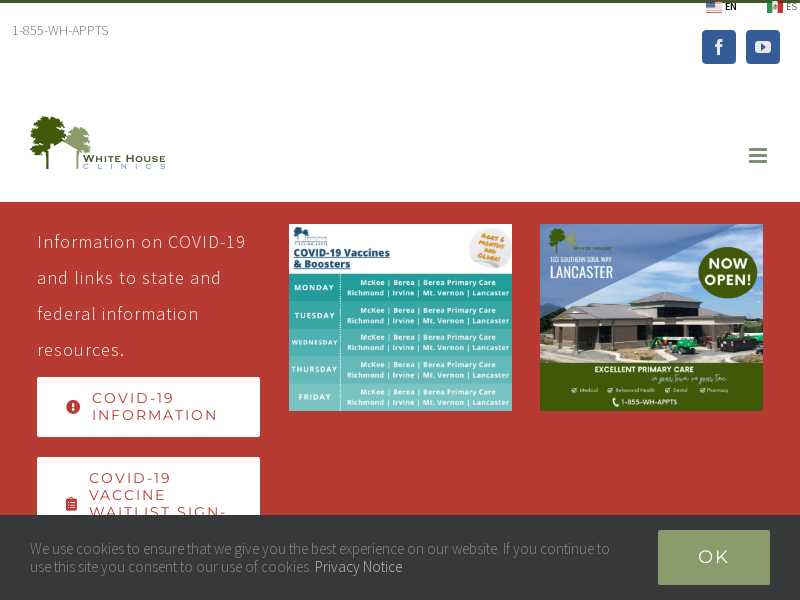The height and width of the screenshot is (600, 800).
Task: Open the COVID-19 Vaccines & Boosters schedule image
Action: click(x=400, y=317)
